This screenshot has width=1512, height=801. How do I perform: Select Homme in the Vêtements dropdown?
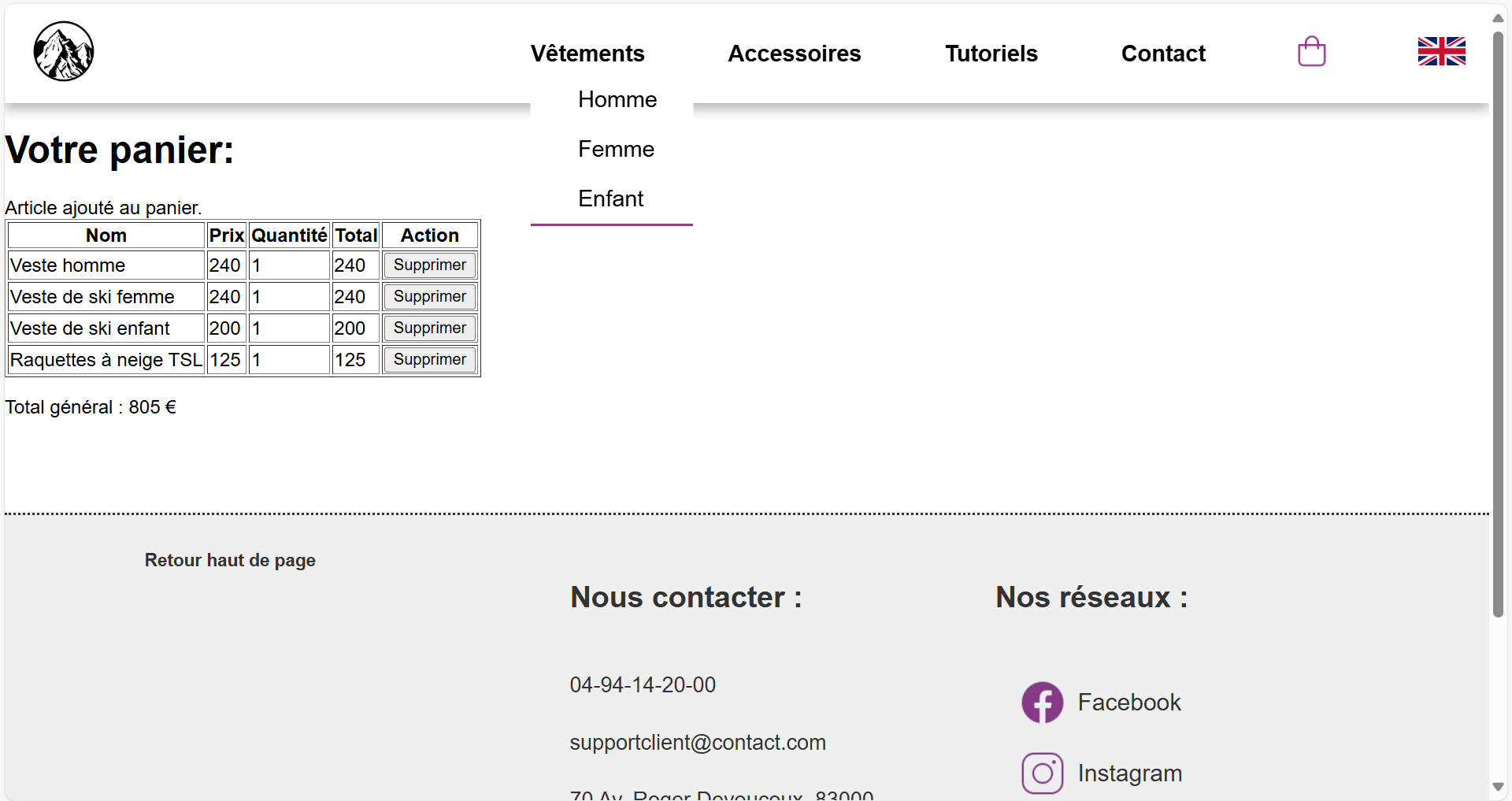[x=617, y=99]
